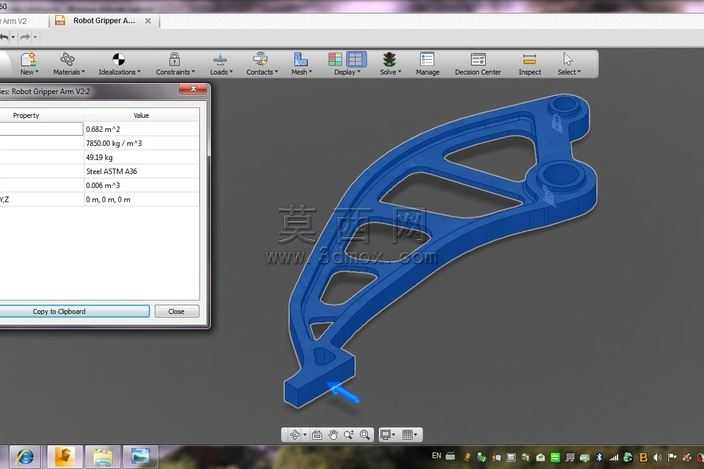This screenshot has width=704, height=469.
Task: Click the Inspect measure tool
Action: (529, 63)
